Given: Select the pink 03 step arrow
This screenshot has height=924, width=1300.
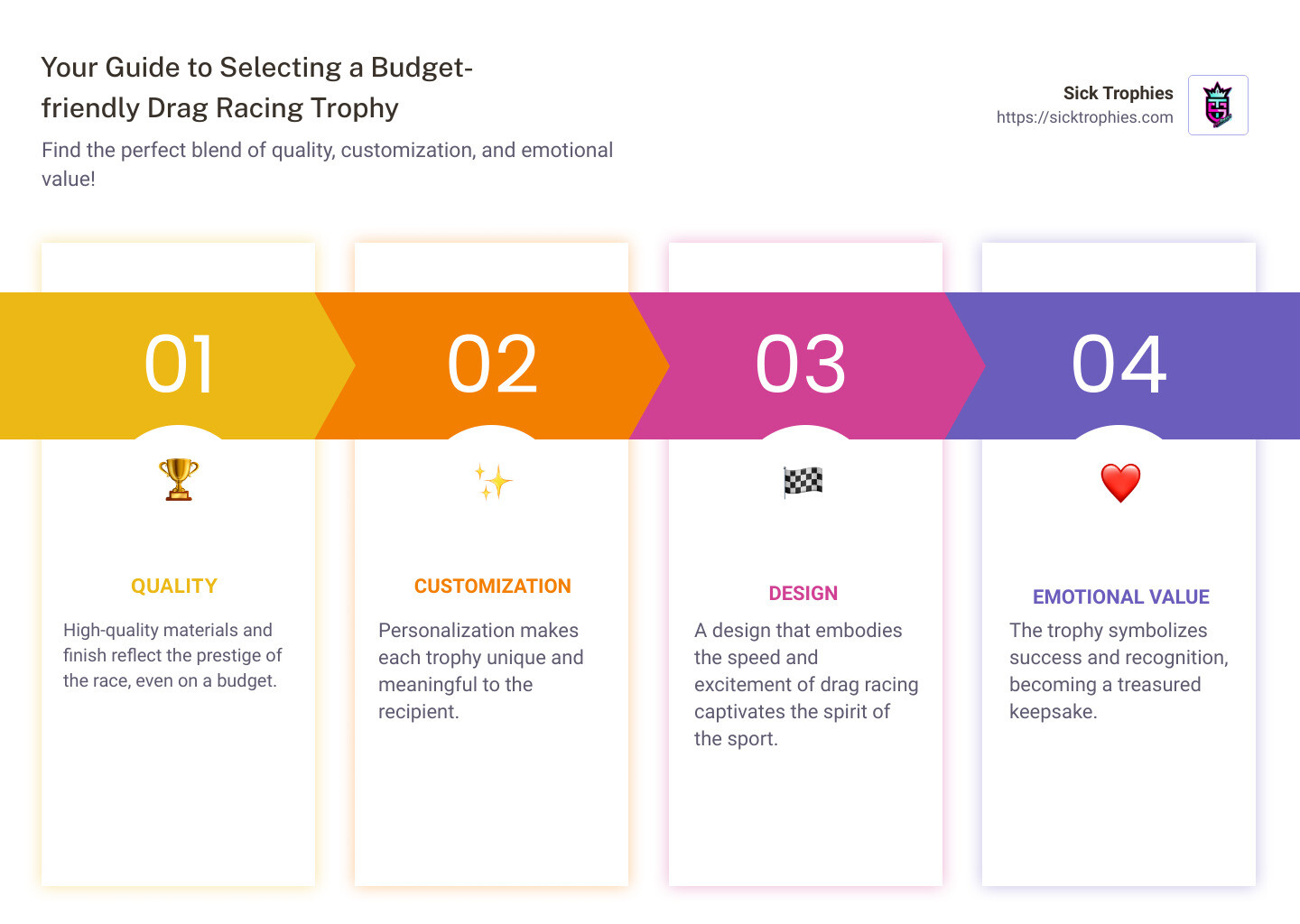Looking at the screenshot, I should [x=802, y=365].
